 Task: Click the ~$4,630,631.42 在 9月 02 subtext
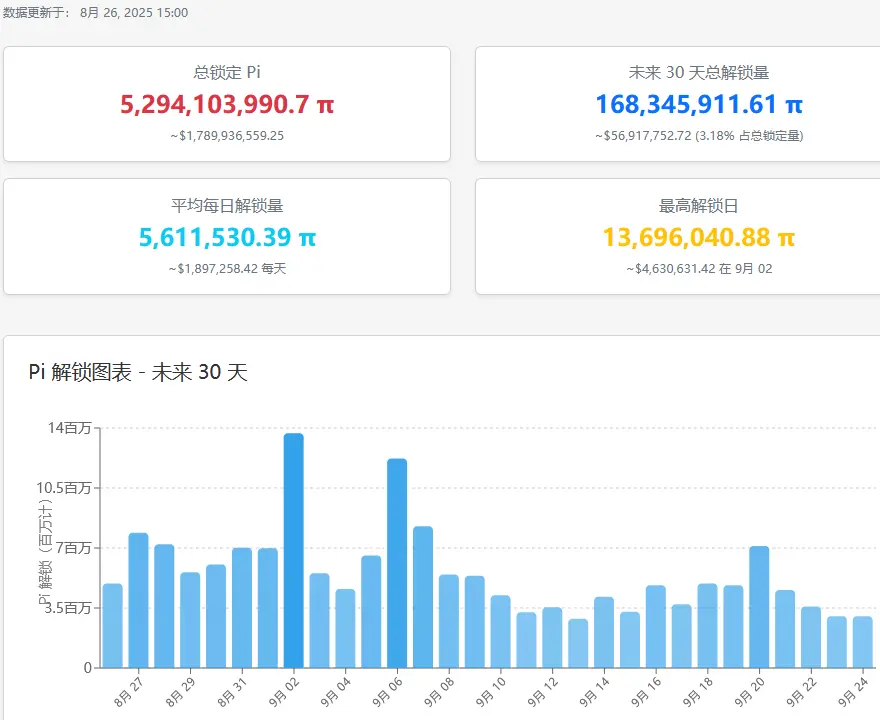[x=699, y=269]
